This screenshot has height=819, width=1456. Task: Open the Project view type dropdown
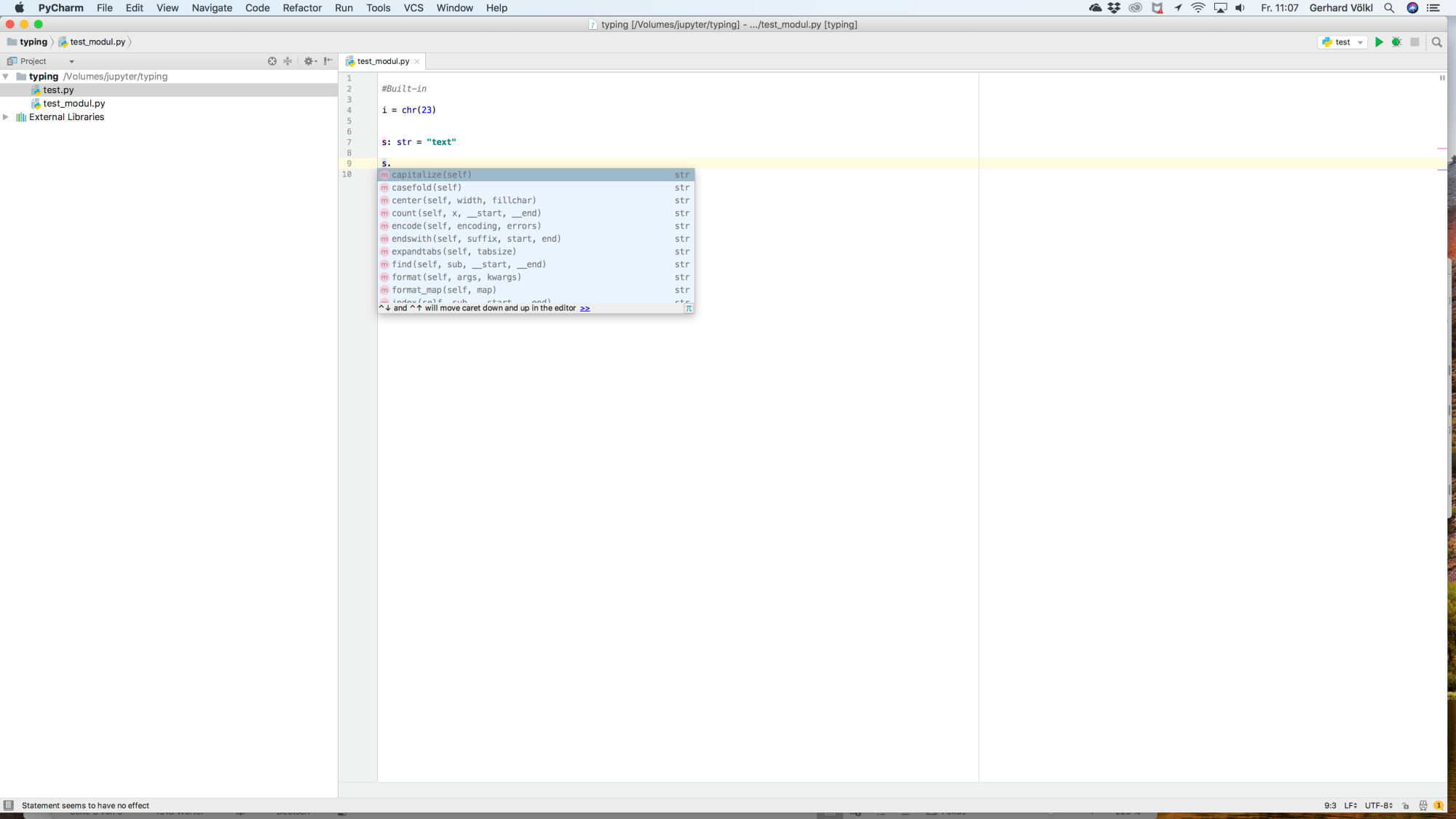[71, 62]
